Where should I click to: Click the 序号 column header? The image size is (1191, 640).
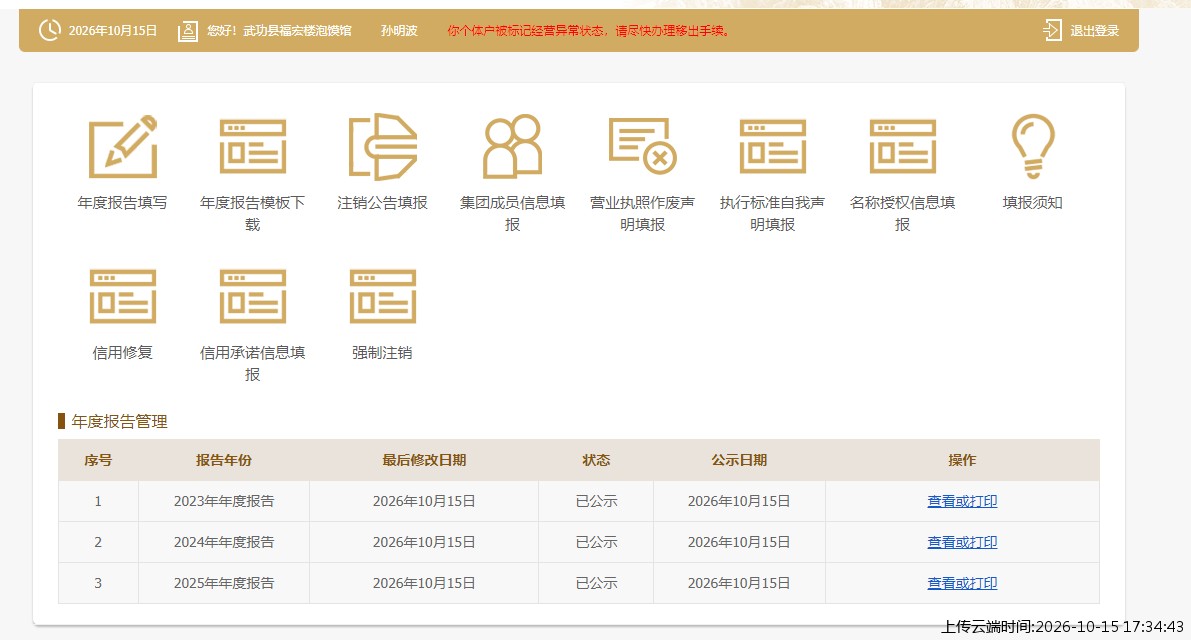coord(98,460)
